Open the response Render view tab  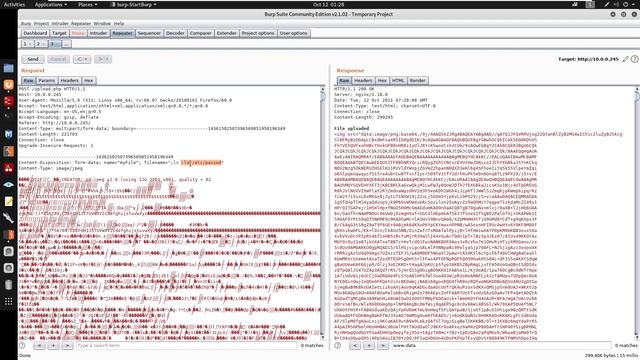tap(418, 80)
